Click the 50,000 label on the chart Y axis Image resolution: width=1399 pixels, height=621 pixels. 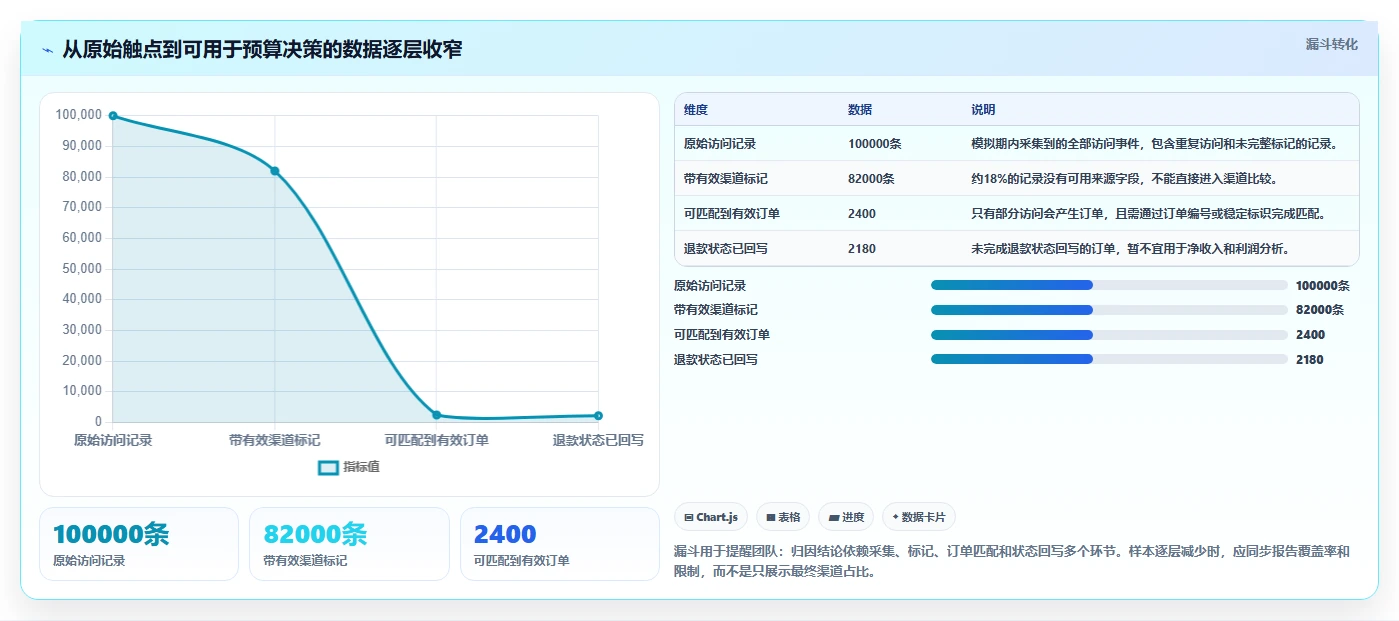(x=81, y=268)
